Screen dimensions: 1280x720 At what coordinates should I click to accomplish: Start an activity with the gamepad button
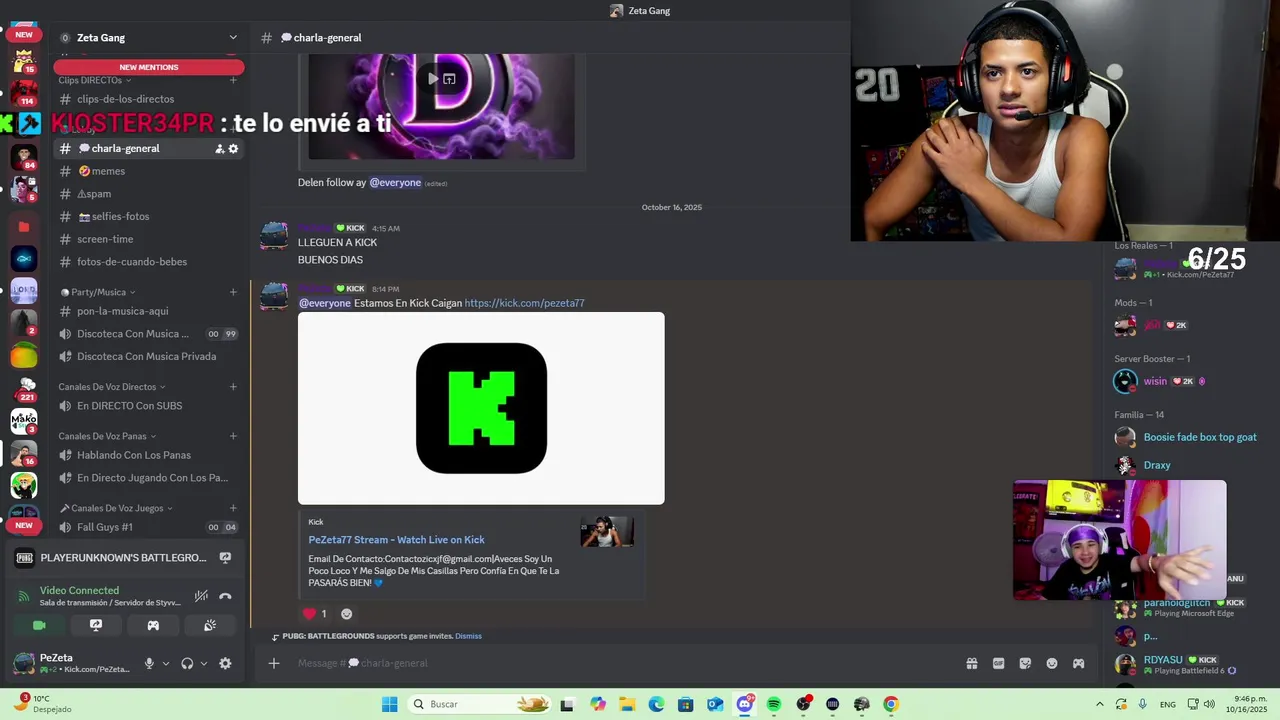153,625
